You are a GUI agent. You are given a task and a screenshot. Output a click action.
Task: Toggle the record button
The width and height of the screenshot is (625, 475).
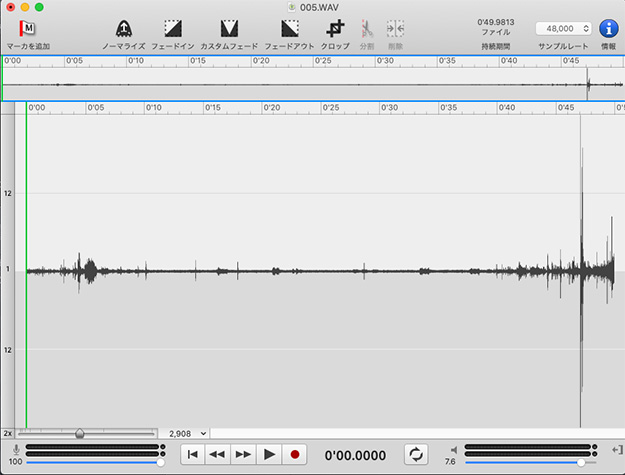tap(295, 454)
